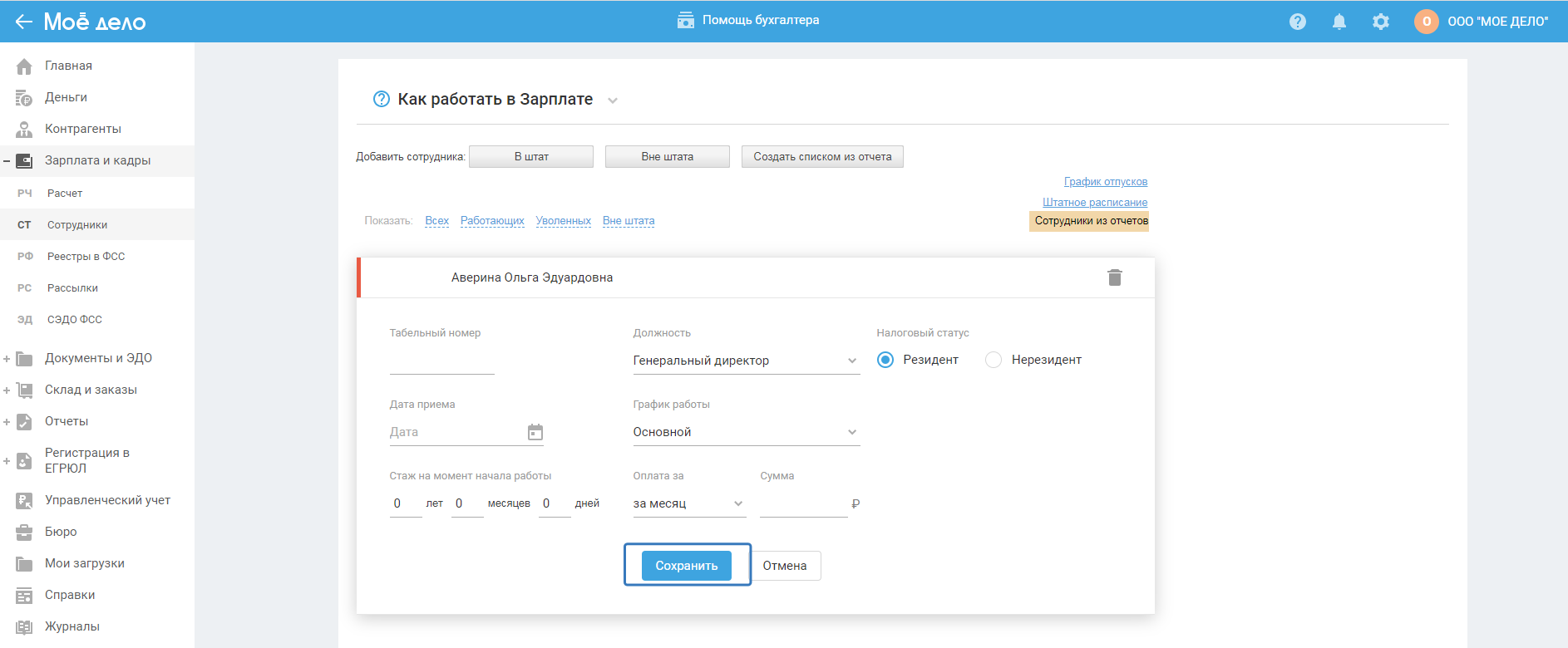Open notifications bell in header
Screen dimensions: 1568x648
pyautogui.click(x=1339, y=22)
